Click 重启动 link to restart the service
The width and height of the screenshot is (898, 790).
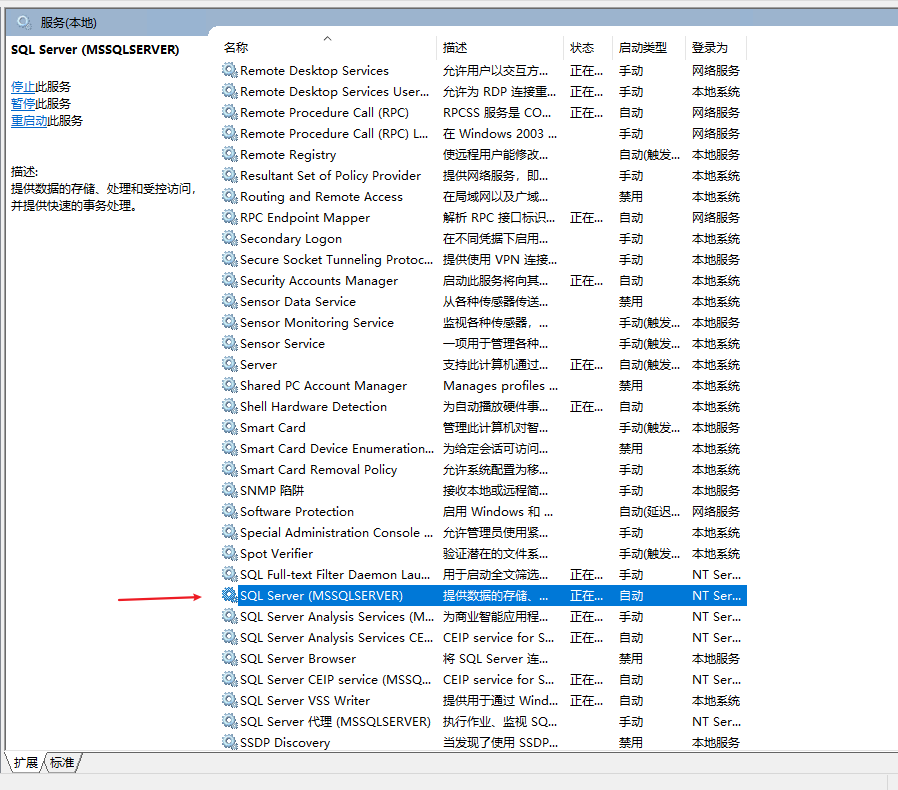[x=29, y=121]
